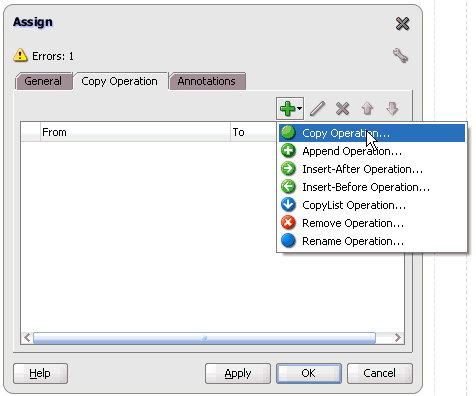
Task: Click the move down arrow icon
Action: [x=392, y=109]
